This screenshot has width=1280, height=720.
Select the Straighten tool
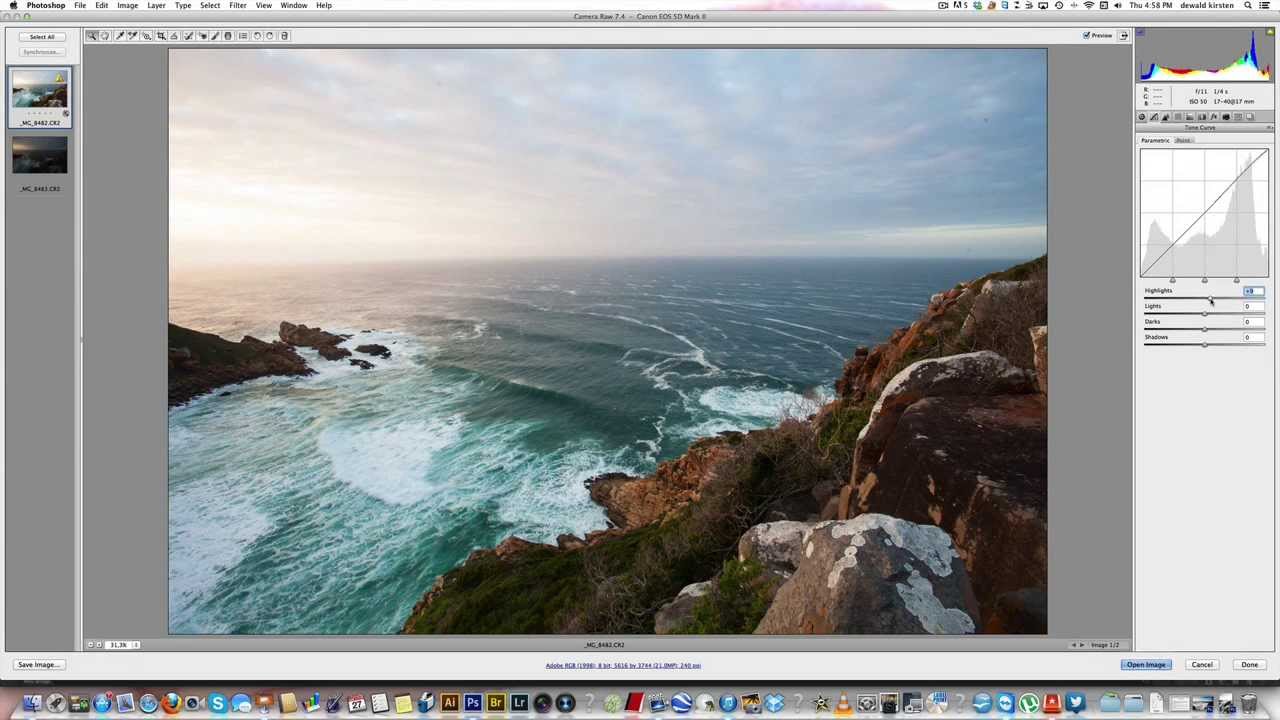(x=174, y=36)
